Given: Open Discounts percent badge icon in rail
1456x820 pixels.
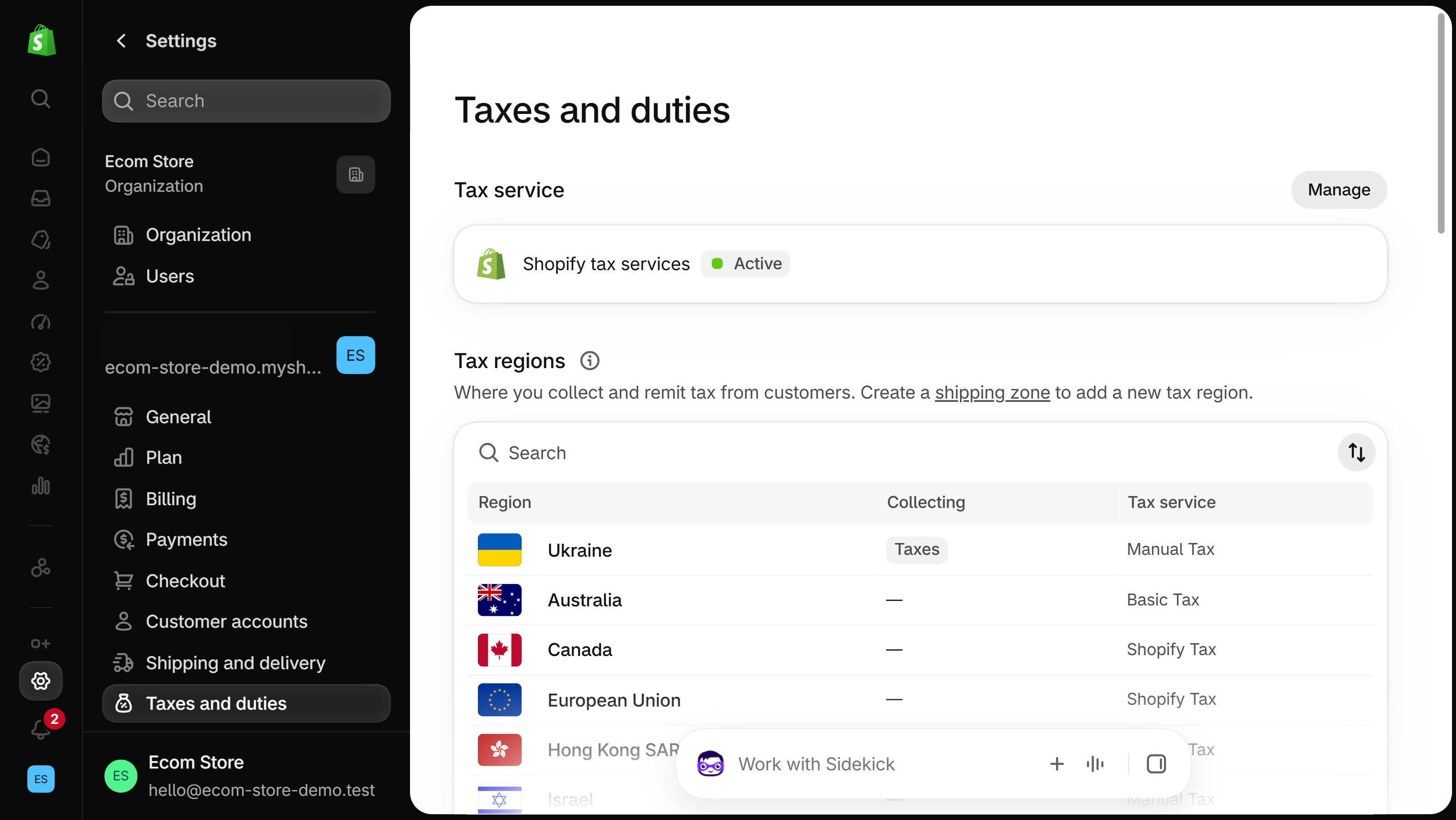Looking at the screenshot, I should (41, 362).
